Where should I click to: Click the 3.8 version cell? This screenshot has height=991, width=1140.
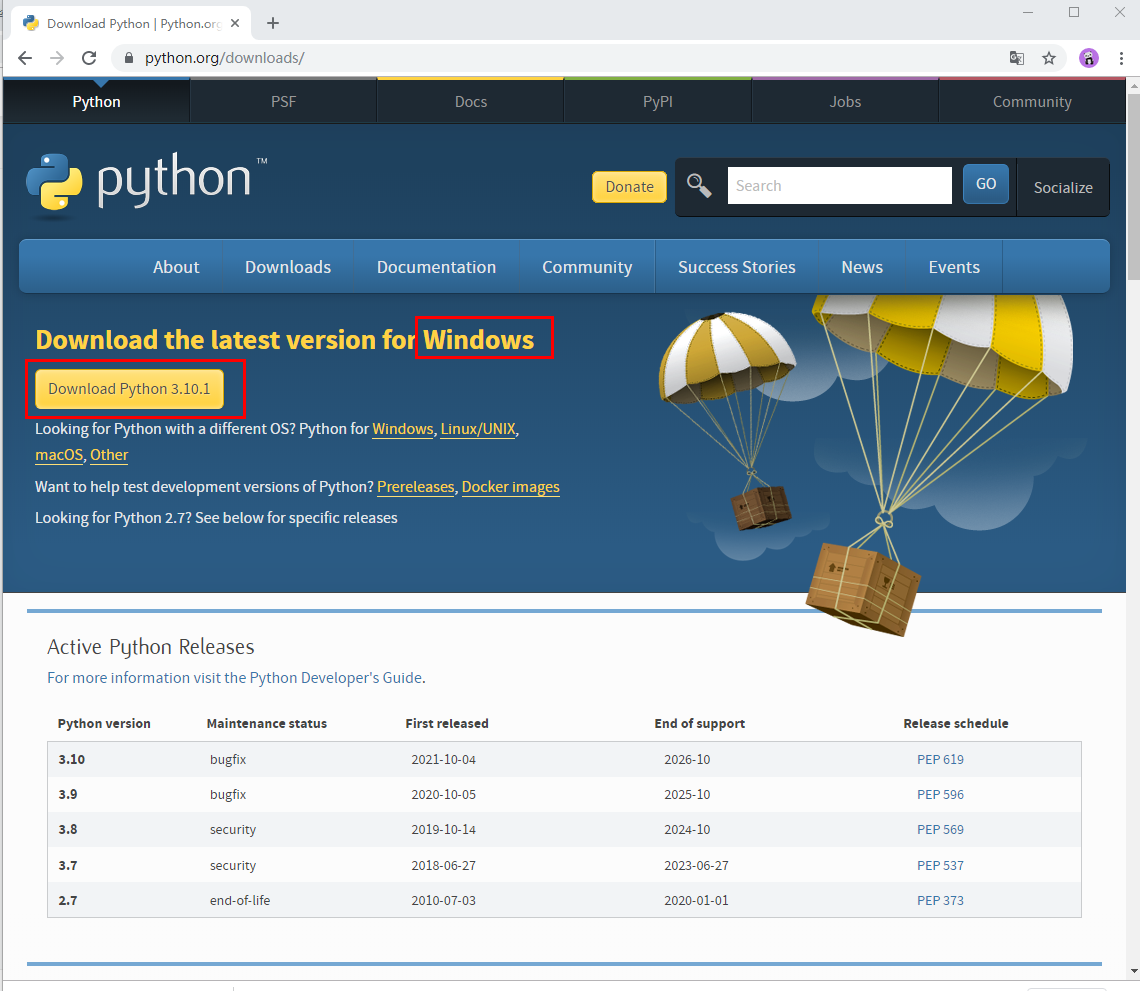tap(68, 830)
